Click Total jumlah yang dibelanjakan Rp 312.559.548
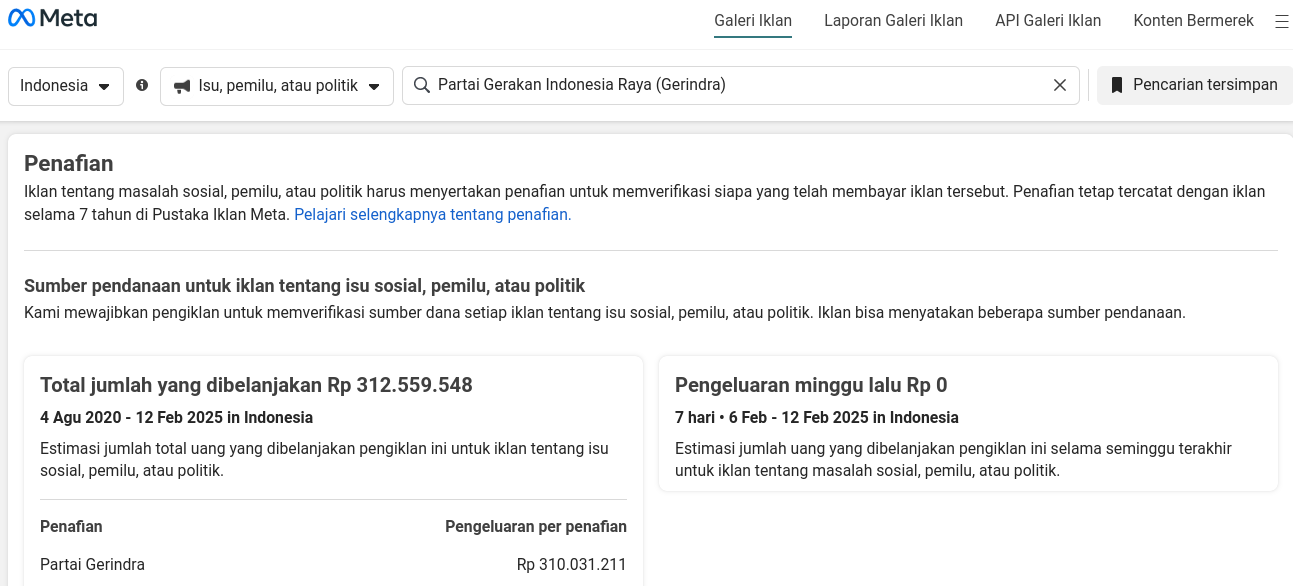 pos(256,385)
